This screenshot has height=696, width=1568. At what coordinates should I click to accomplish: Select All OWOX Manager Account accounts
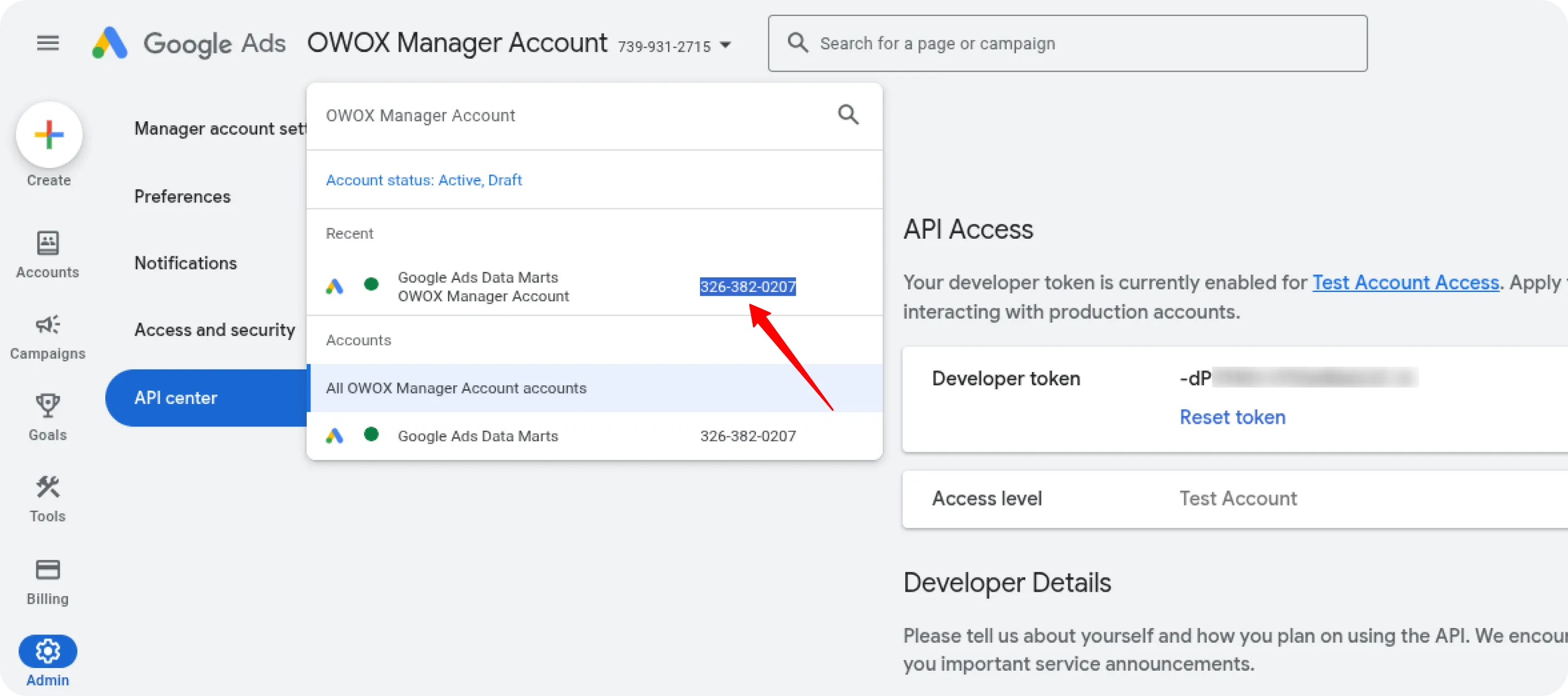pos(456,388)
